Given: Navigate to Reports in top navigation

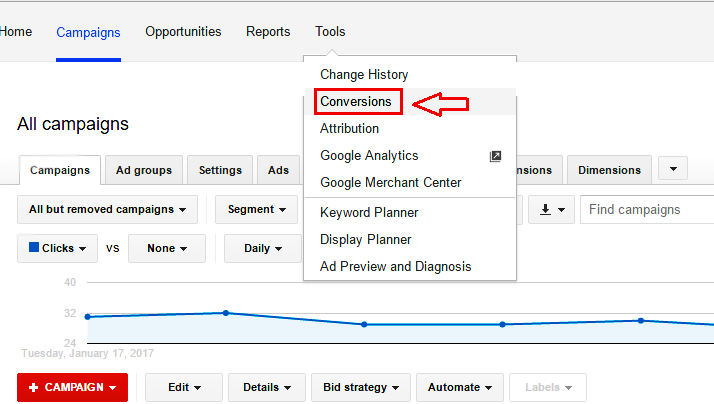Looking at the screenshot, I should [x=268, y=32].
